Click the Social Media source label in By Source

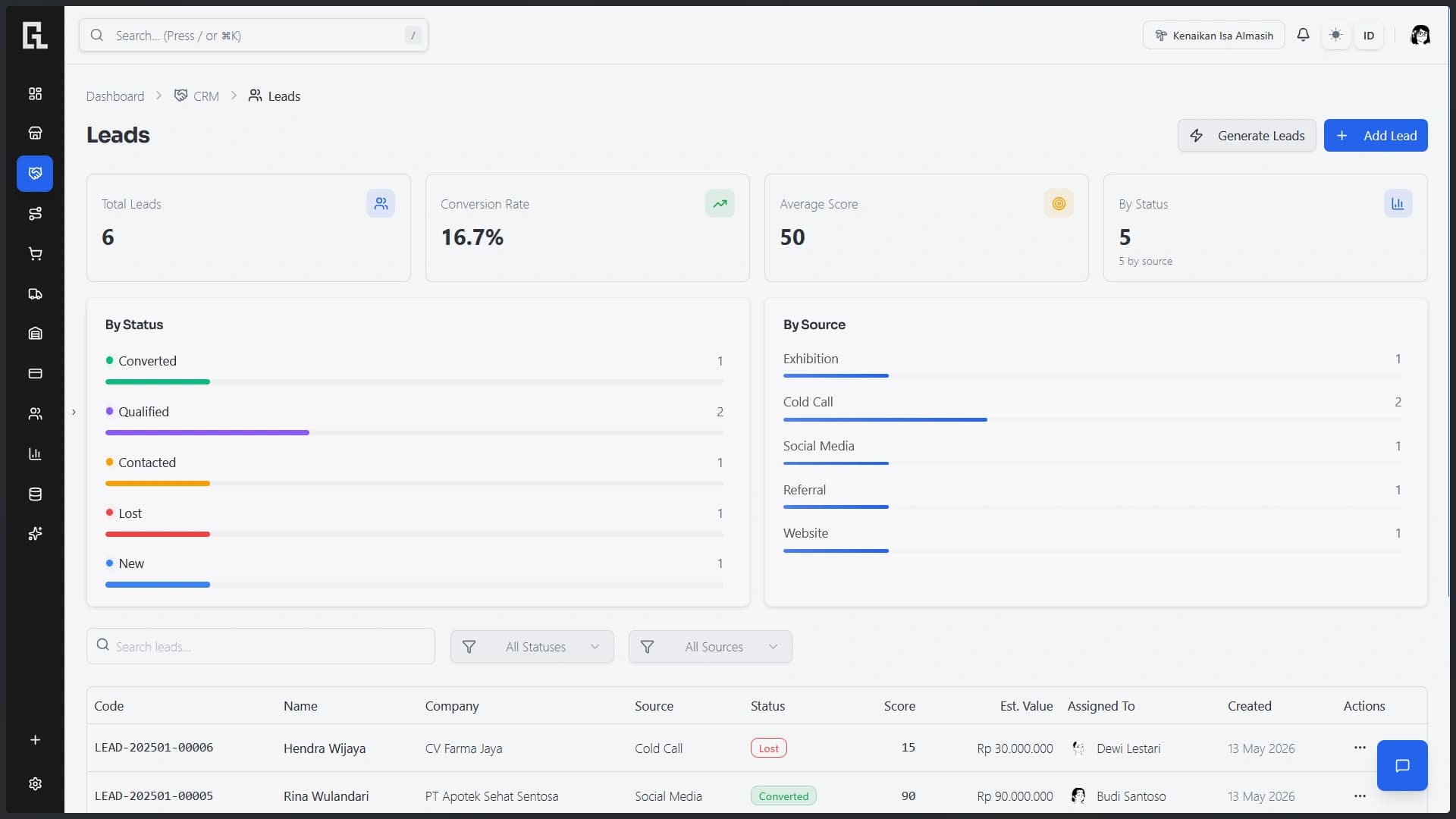[819, 446]
